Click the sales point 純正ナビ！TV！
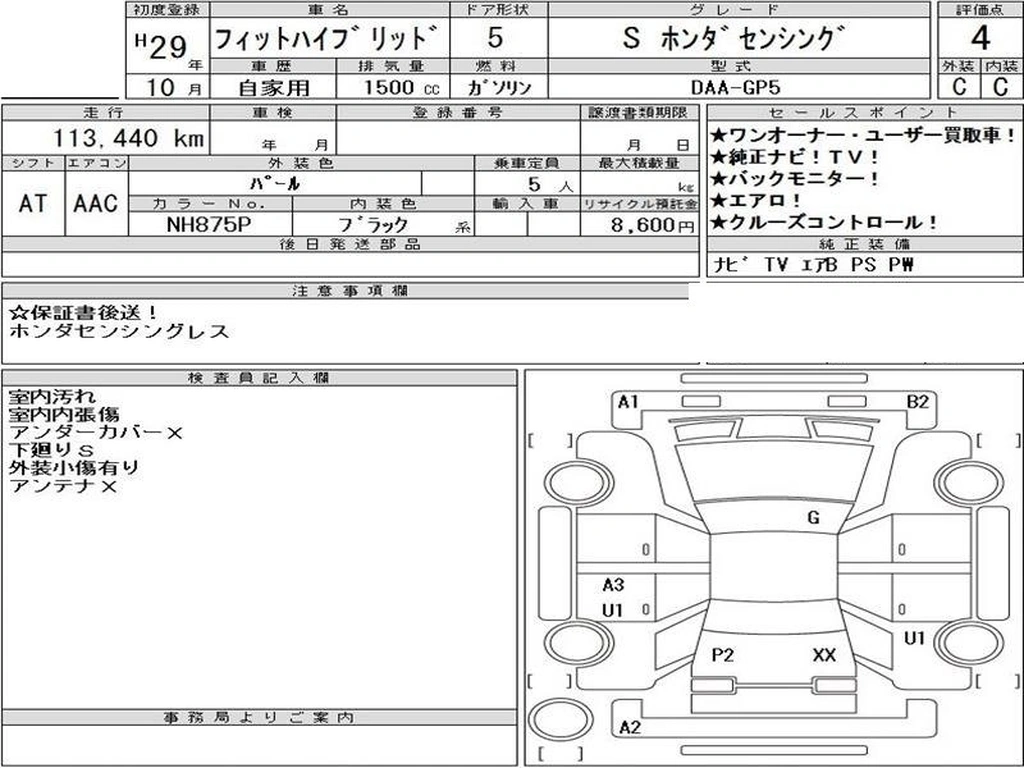The height and width of the screenshot is (768, 1024). (795, 157)
